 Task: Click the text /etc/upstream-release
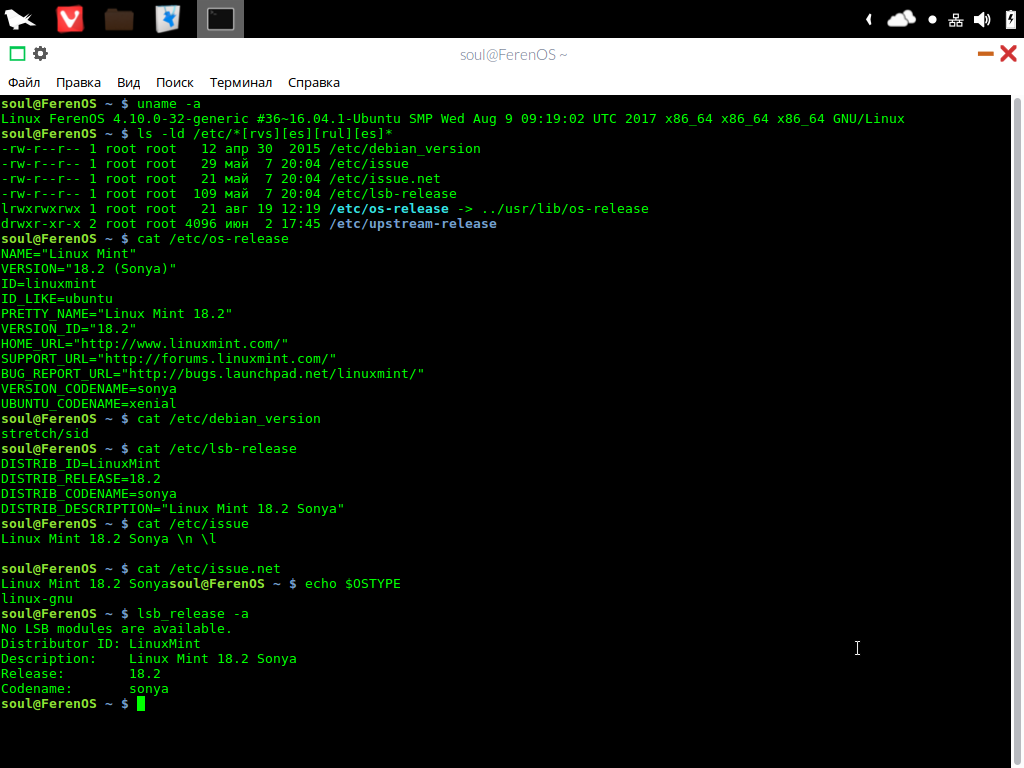pos(413,224)
